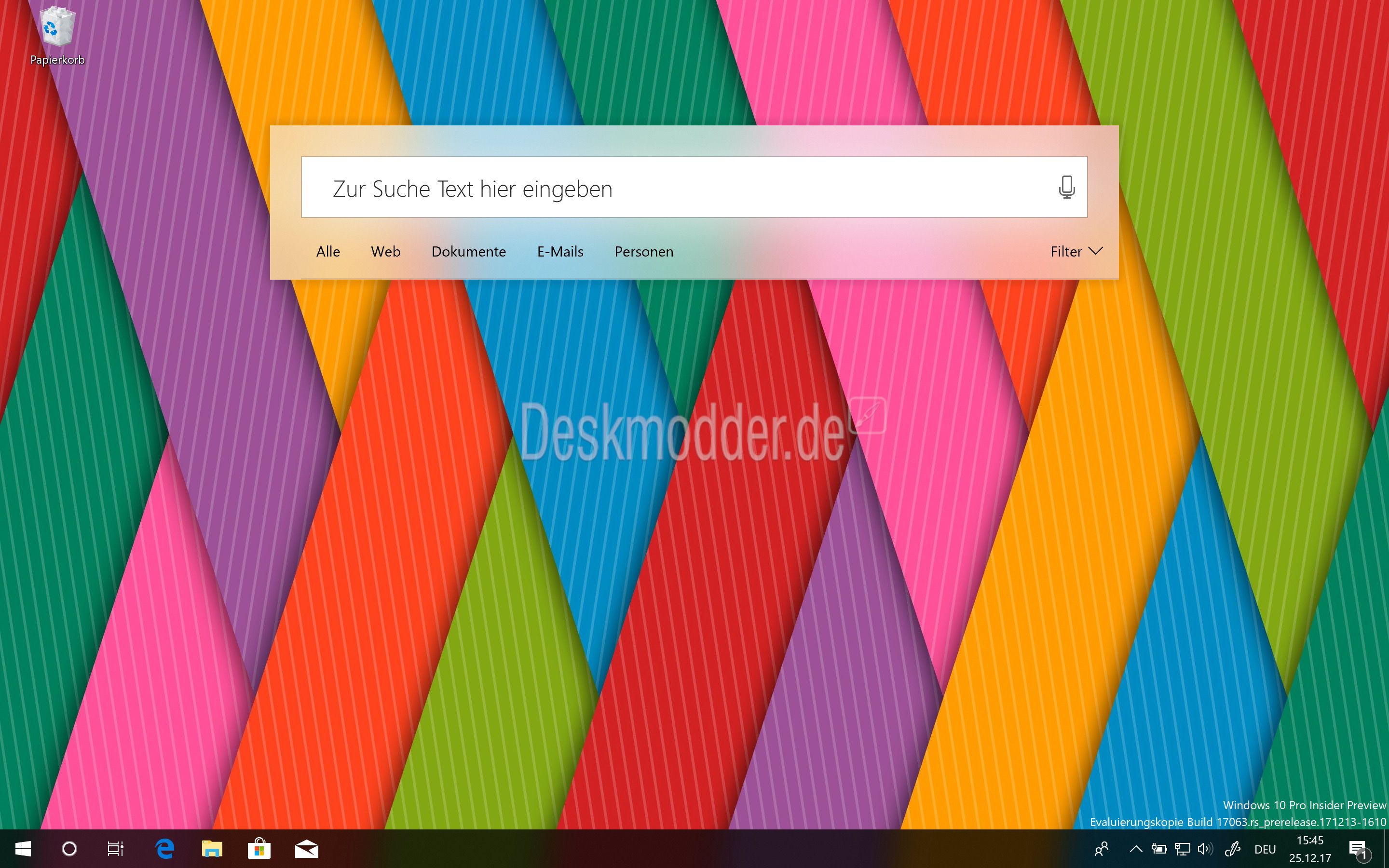Open File Explorer from taskbar
The image size is (1389, 868).
click(212, 849)
